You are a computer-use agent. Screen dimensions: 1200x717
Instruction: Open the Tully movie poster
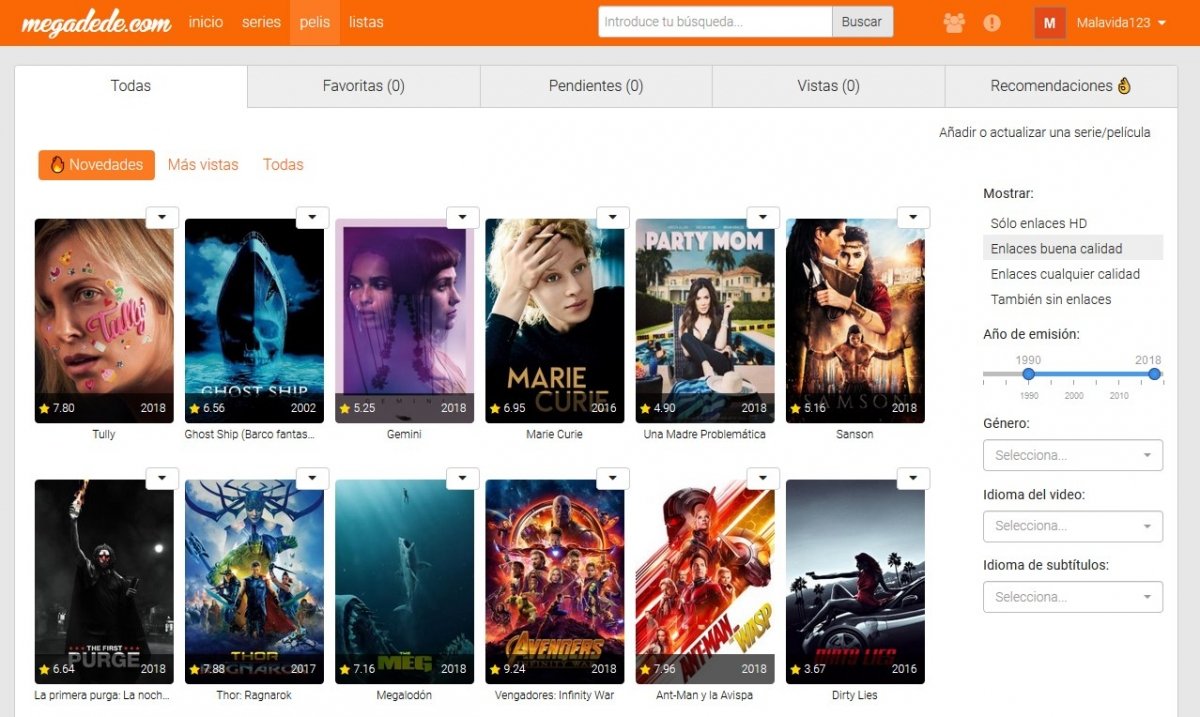click(x=104, y=321)
